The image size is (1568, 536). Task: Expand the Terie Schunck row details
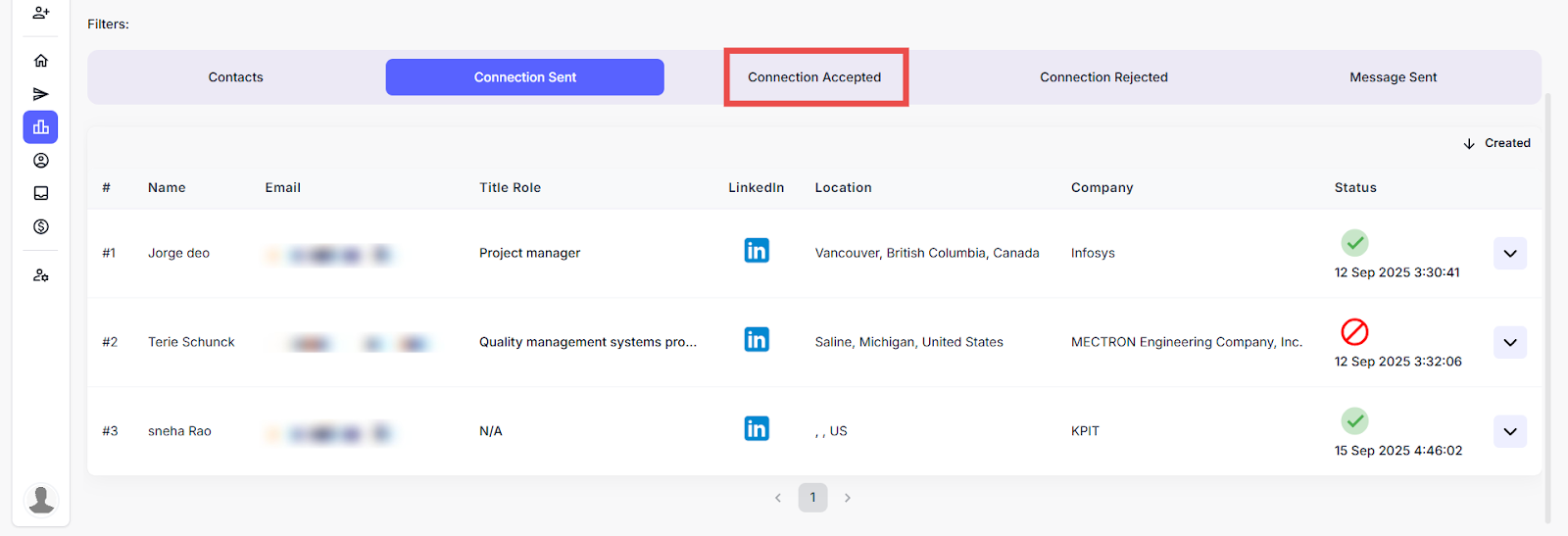tap(1509, 343)
